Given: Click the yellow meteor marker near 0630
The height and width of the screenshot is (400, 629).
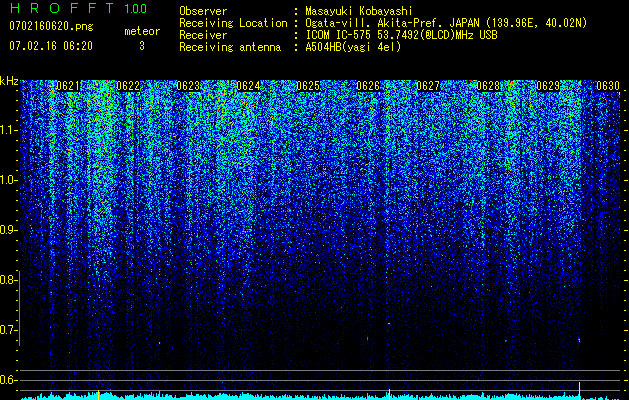Looking at the screenshot, I should (579, 390).
